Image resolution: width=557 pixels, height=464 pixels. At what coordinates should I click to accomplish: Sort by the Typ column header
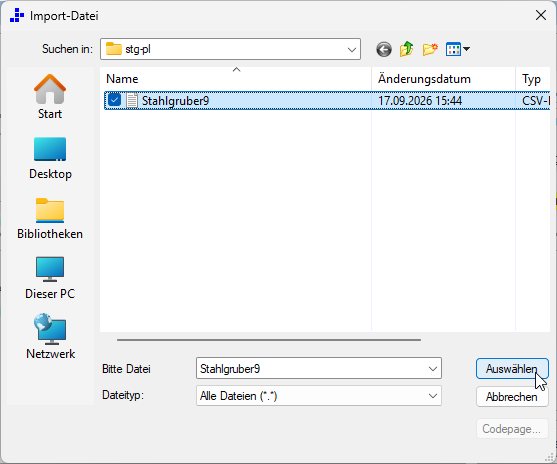coord(532,79)
